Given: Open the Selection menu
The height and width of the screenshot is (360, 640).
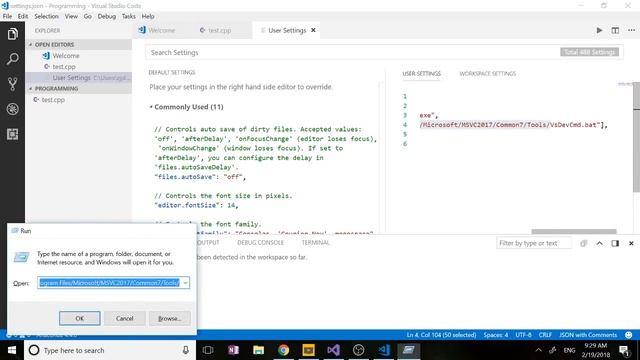Looking at the screenshot, I should [46, 16].
